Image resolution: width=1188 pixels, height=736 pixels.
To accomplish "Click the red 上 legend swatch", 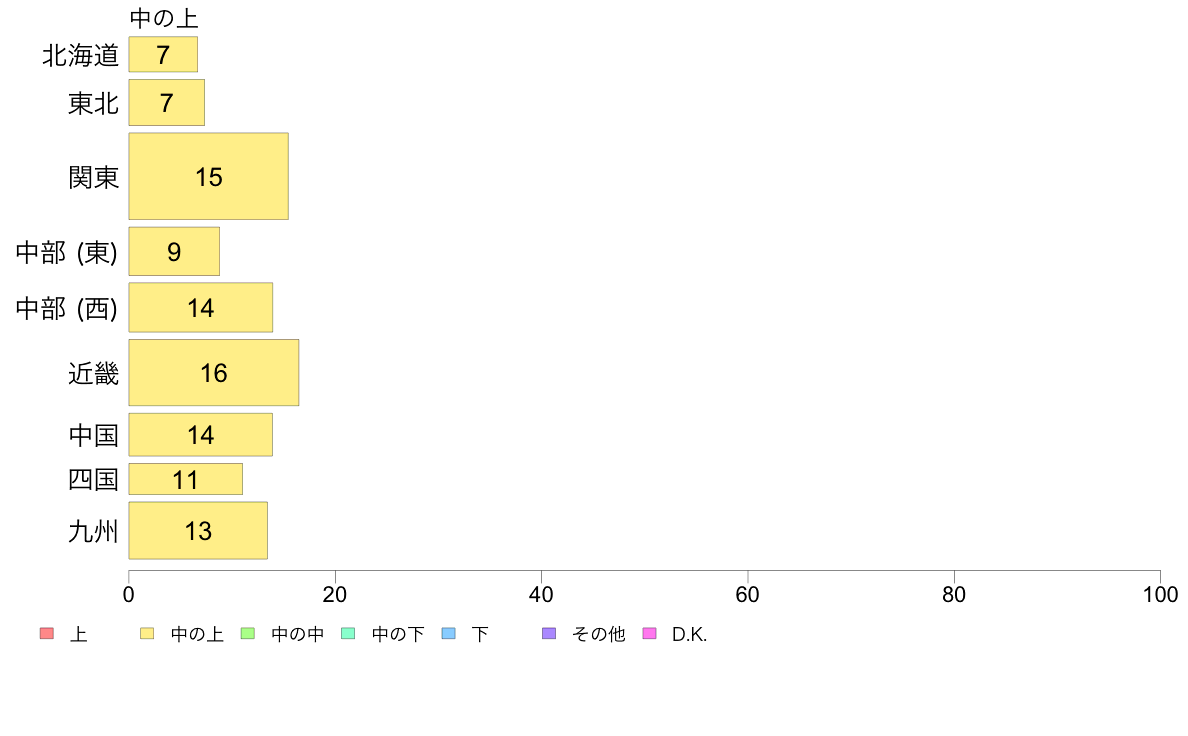I will click(x=47, y=634).
